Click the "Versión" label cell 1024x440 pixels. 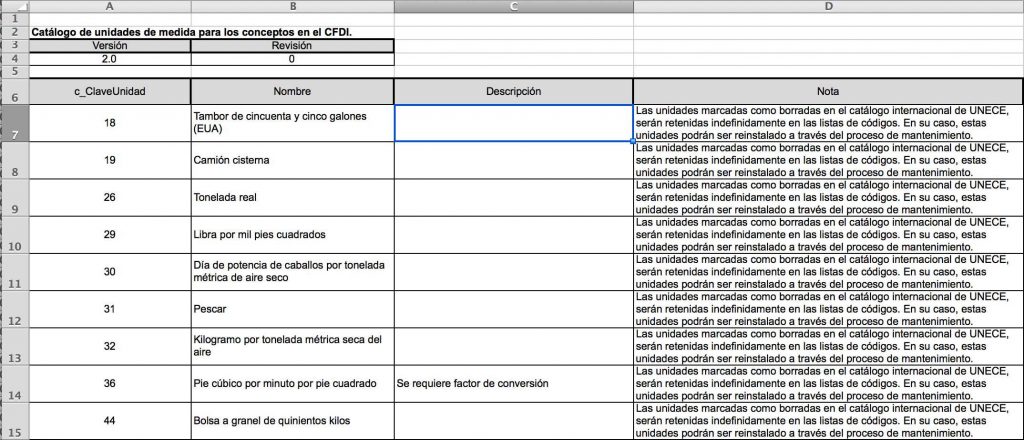tap(110, 46)
